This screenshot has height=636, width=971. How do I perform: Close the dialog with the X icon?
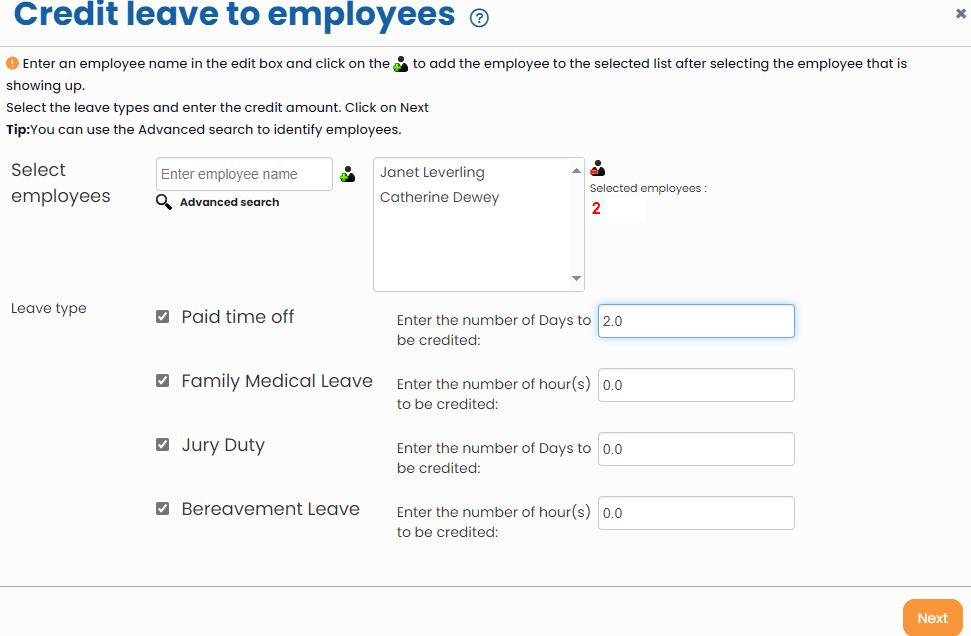[961, 14]
